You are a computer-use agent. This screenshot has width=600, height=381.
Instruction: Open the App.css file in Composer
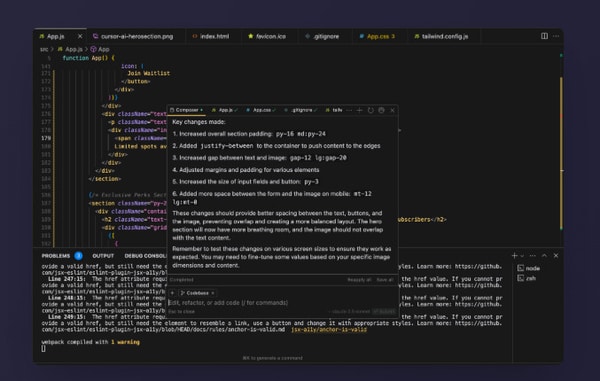[261, 110]
